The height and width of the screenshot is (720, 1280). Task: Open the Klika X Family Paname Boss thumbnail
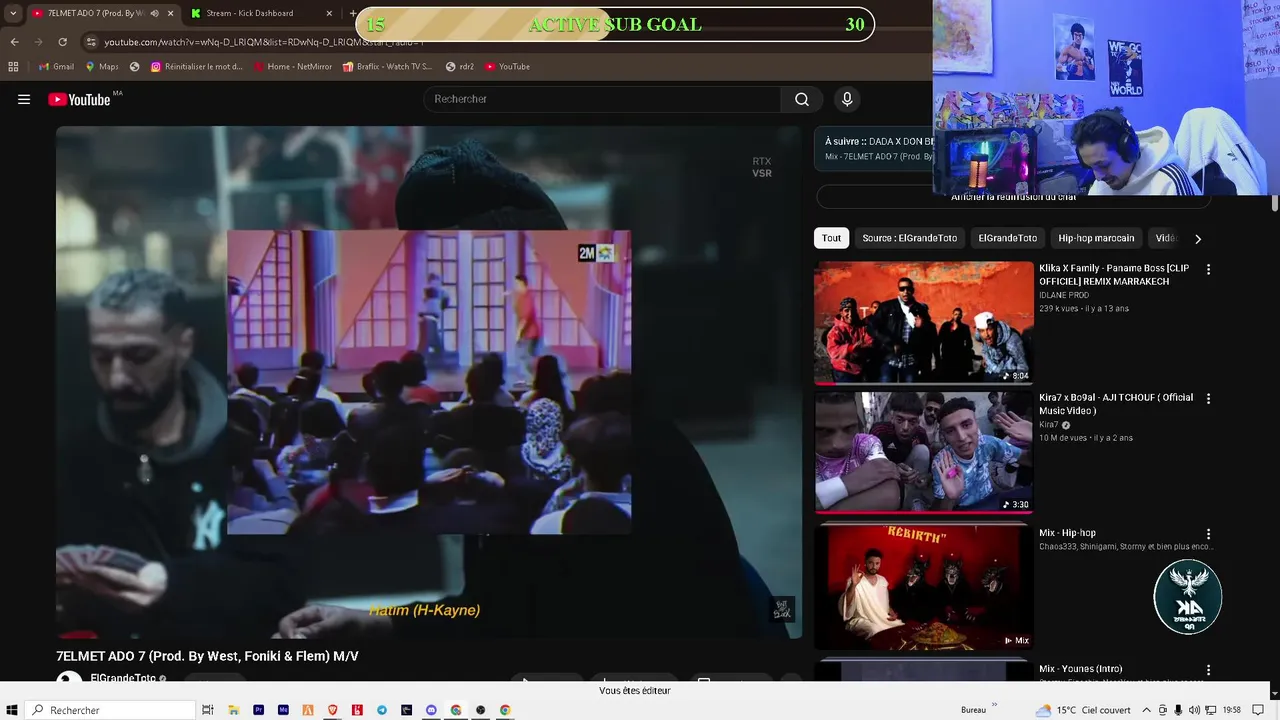click(923, 323)
